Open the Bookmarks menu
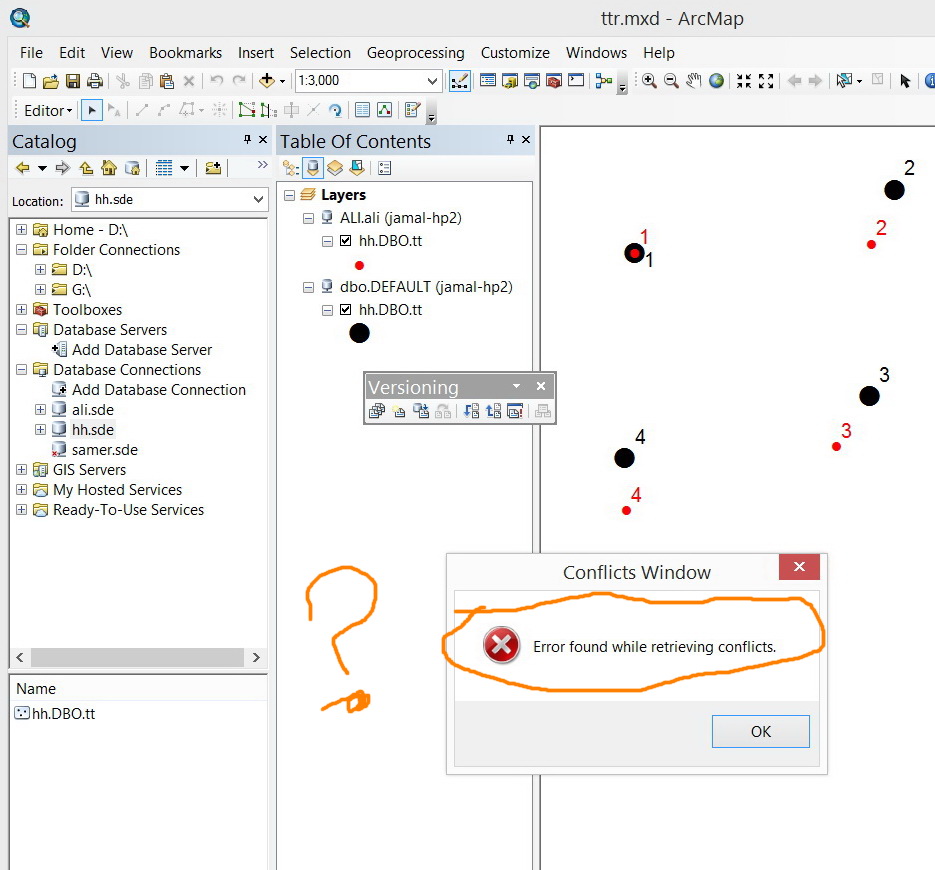The image size is (935, 870). click(x=185, y=52)
